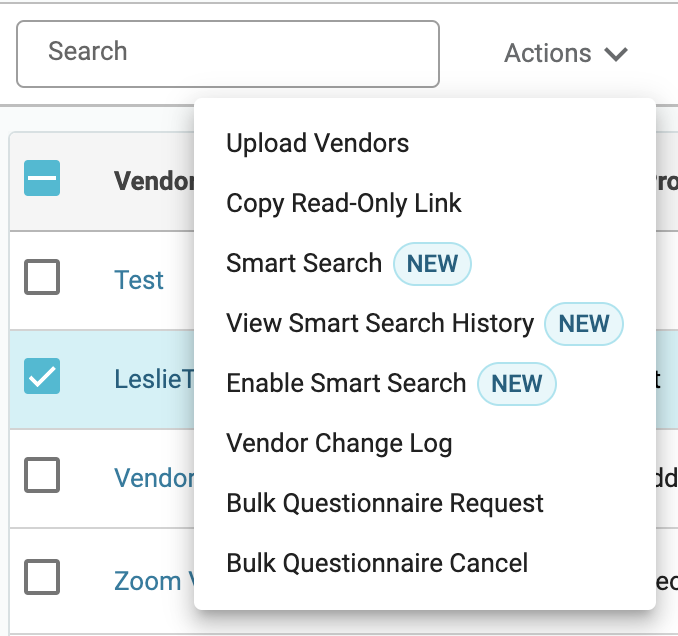678x636 pixels.
Task: Check the box for the Test vendor
Action: point(42,277)
